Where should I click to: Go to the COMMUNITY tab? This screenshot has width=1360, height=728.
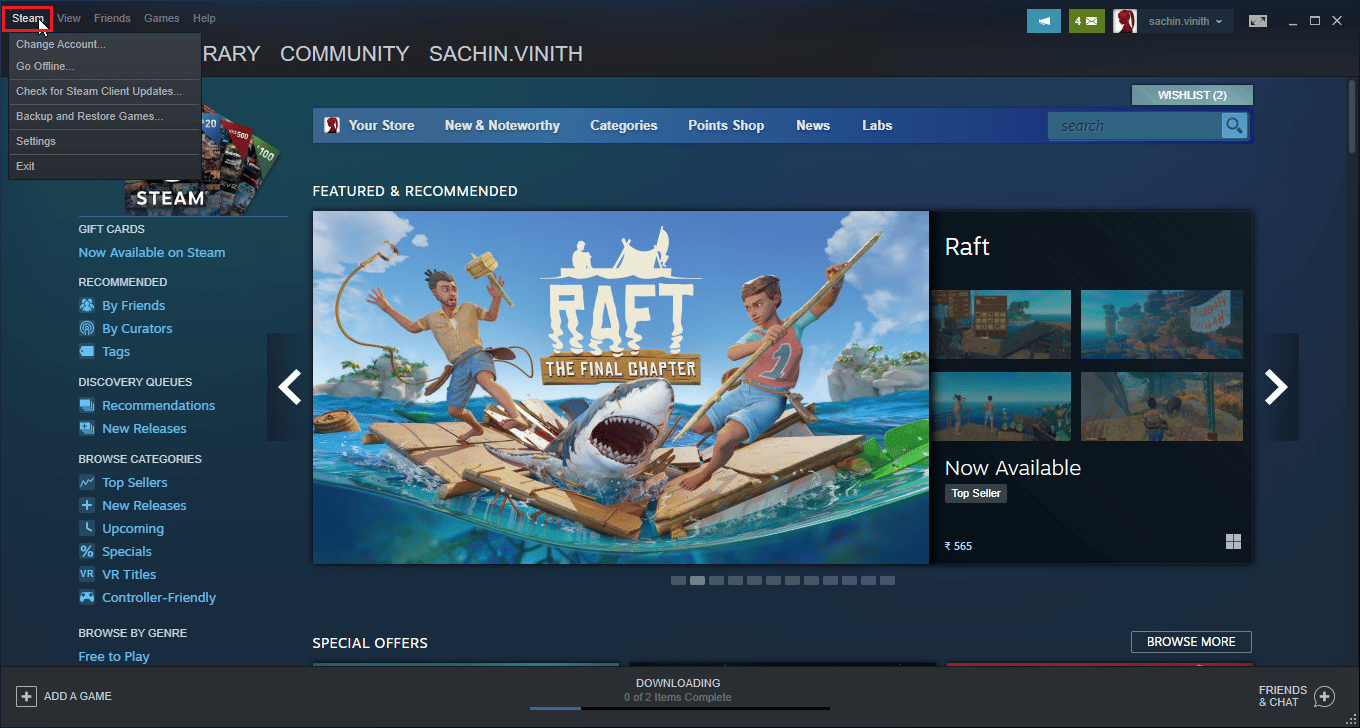pos(344,54)
